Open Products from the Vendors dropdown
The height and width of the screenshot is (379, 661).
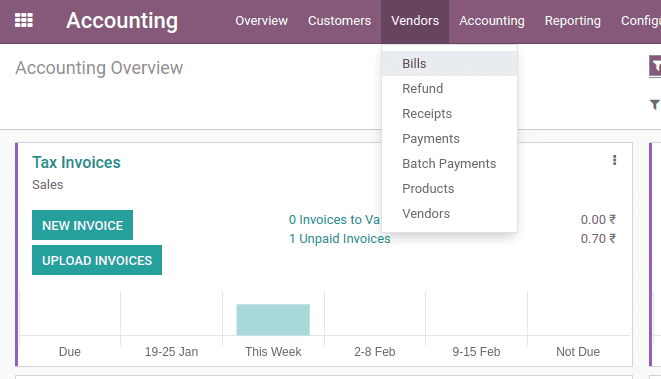[449, 188]
